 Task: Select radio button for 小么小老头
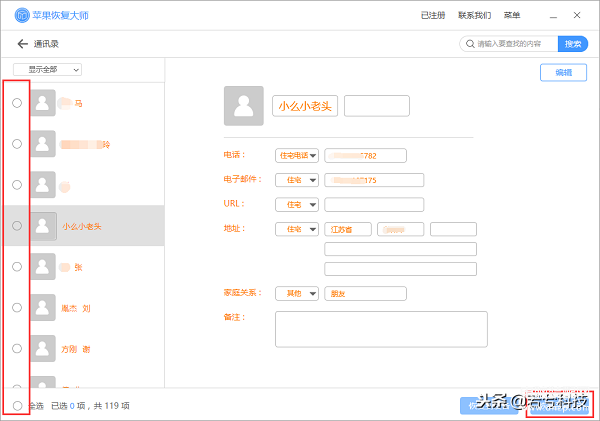17,226
